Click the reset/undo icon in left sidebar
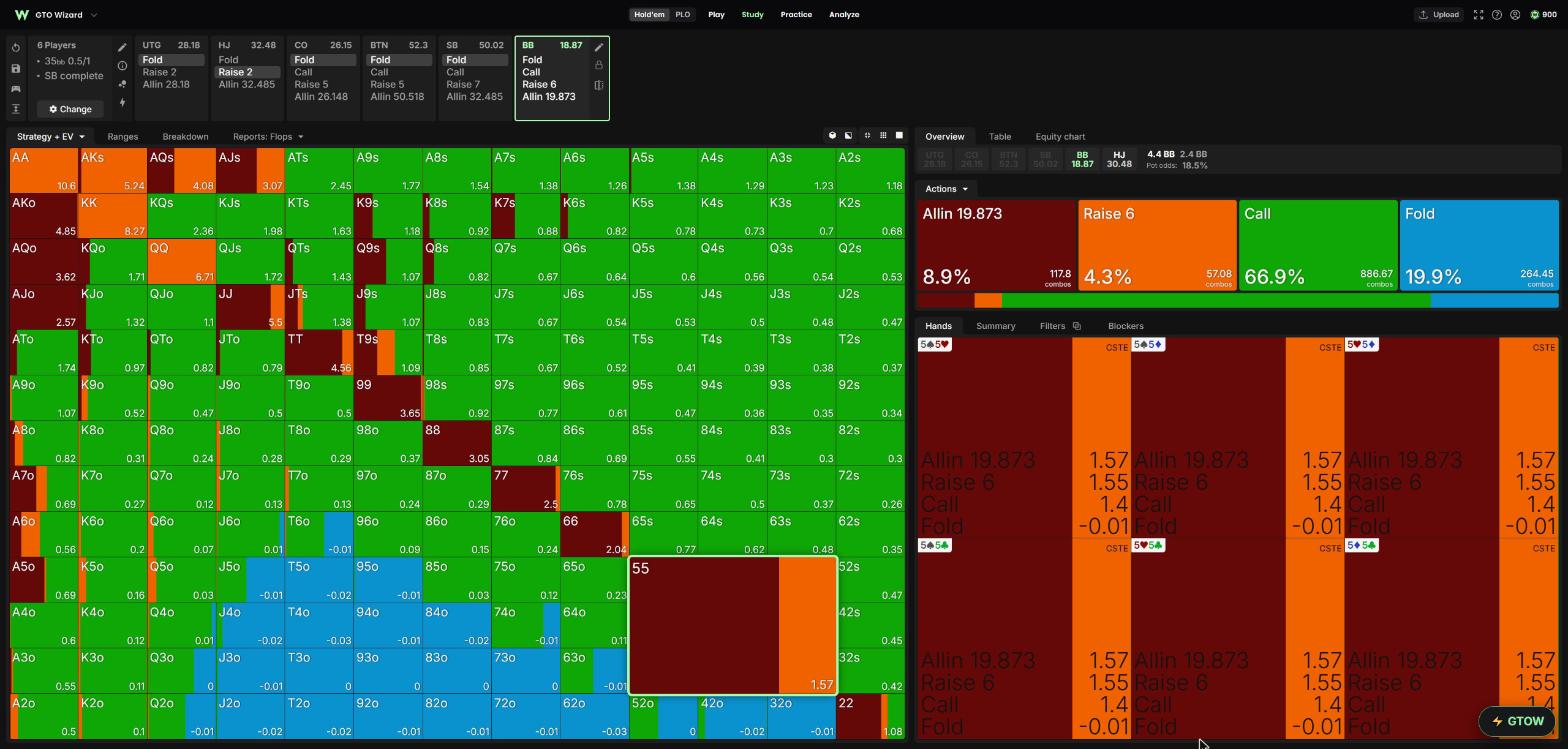 pyautogui.click(x=16, y=48)
